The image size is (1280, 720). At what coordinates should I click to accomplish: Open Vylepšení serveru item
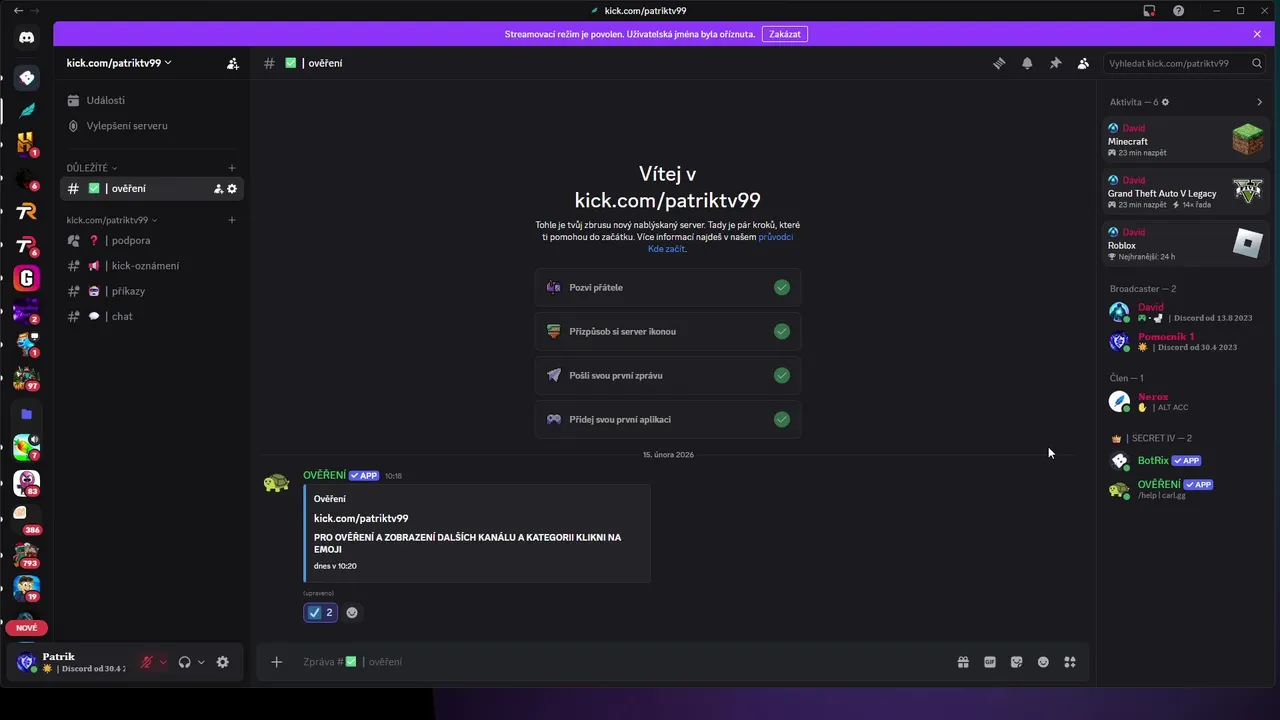click(x=152, y=126)
